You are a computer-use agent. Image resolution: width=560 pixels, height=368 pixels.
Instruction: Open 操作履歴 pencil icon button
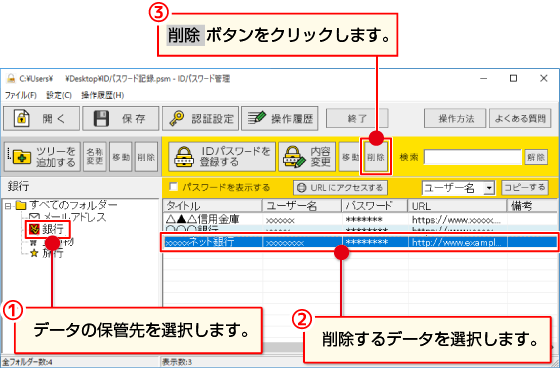(x=280, y=118)
